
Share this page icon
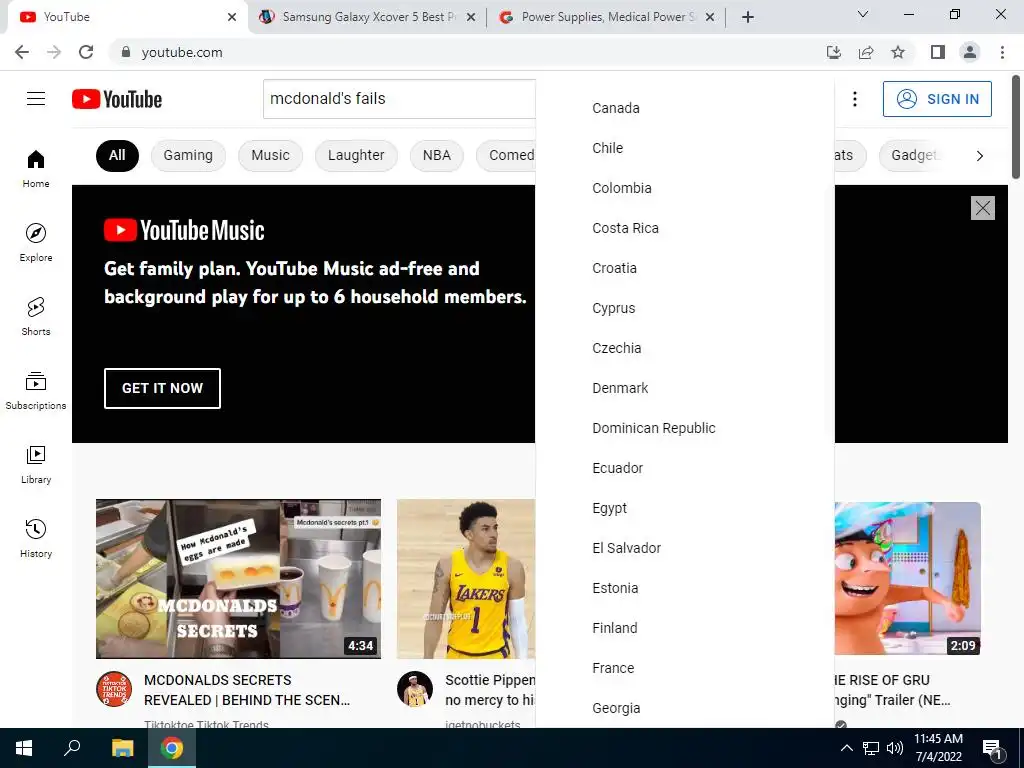[866, 52]
